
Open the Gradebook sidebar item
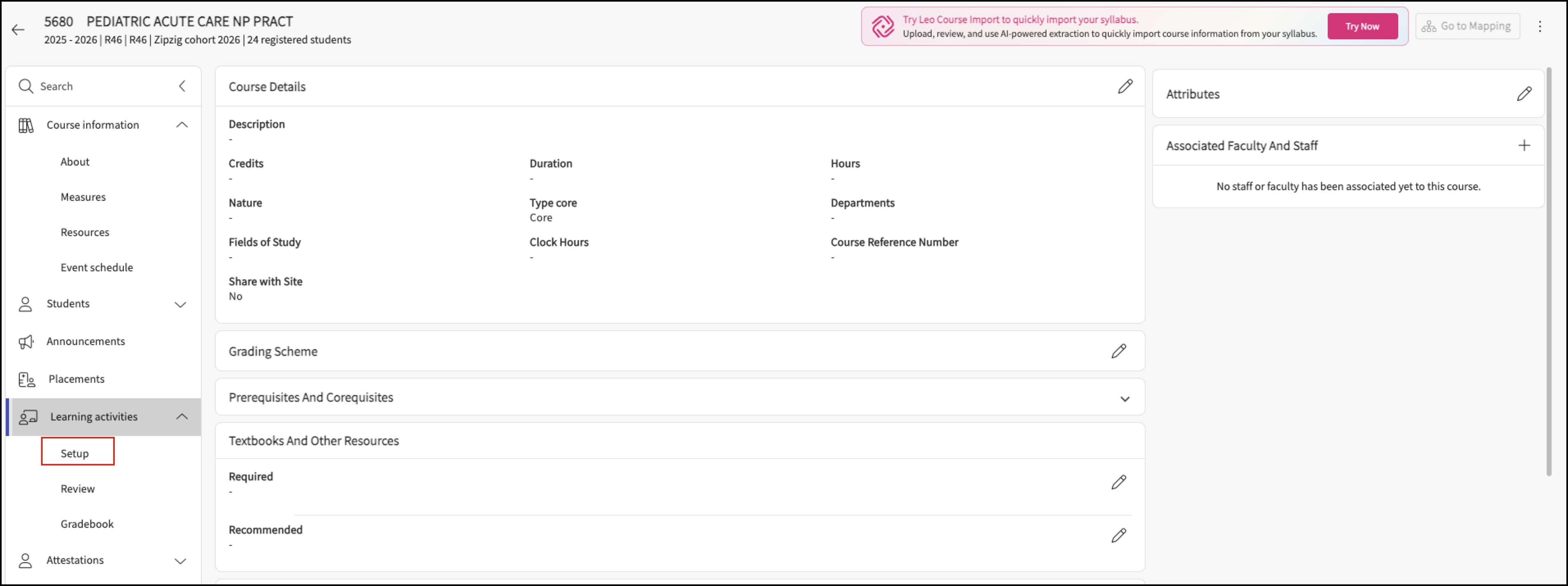click(x=87, y=524)
